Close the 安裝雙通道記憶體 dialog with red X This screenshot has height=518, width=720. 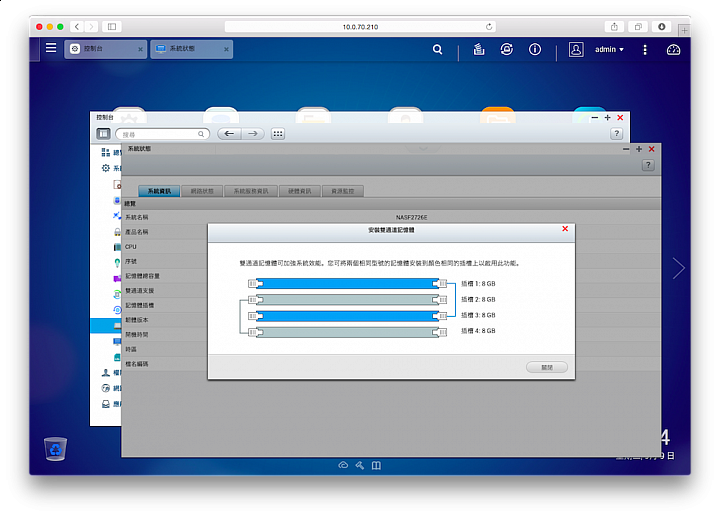[x=565, y=229]
